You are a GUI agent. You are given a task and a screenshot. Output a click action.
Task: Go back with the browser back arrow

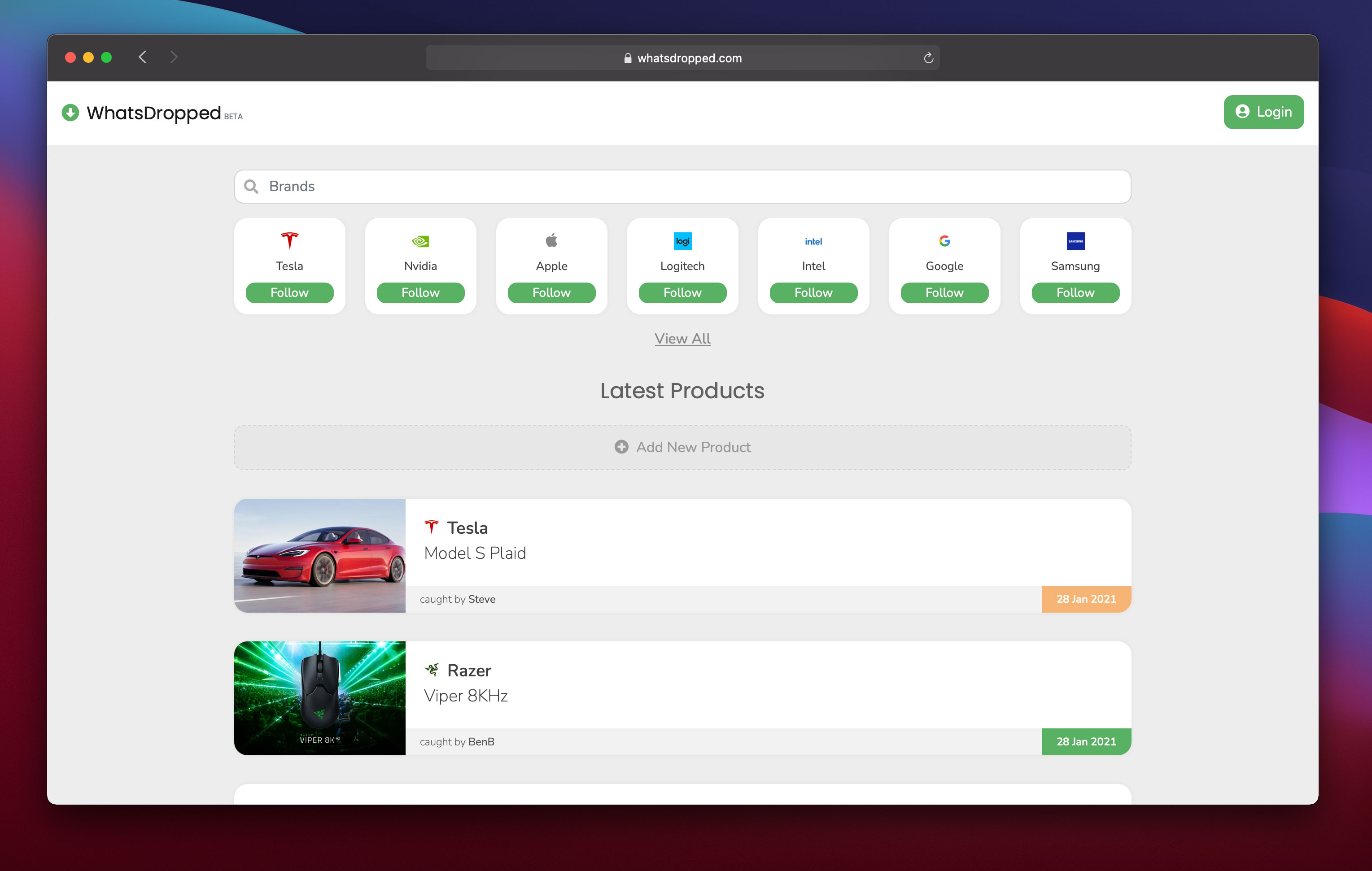pos(142,57)
